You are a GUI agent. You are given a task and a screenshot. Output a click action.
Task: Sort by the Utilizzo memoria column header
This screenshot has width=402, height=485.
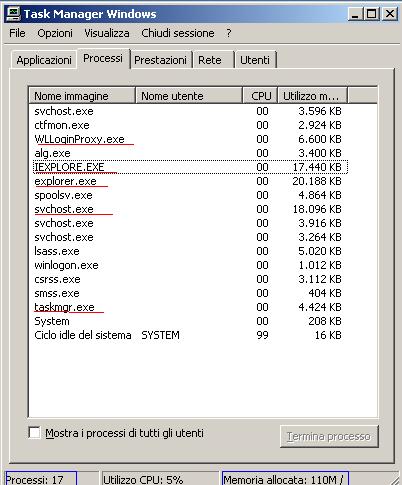(x=313, y=96)
